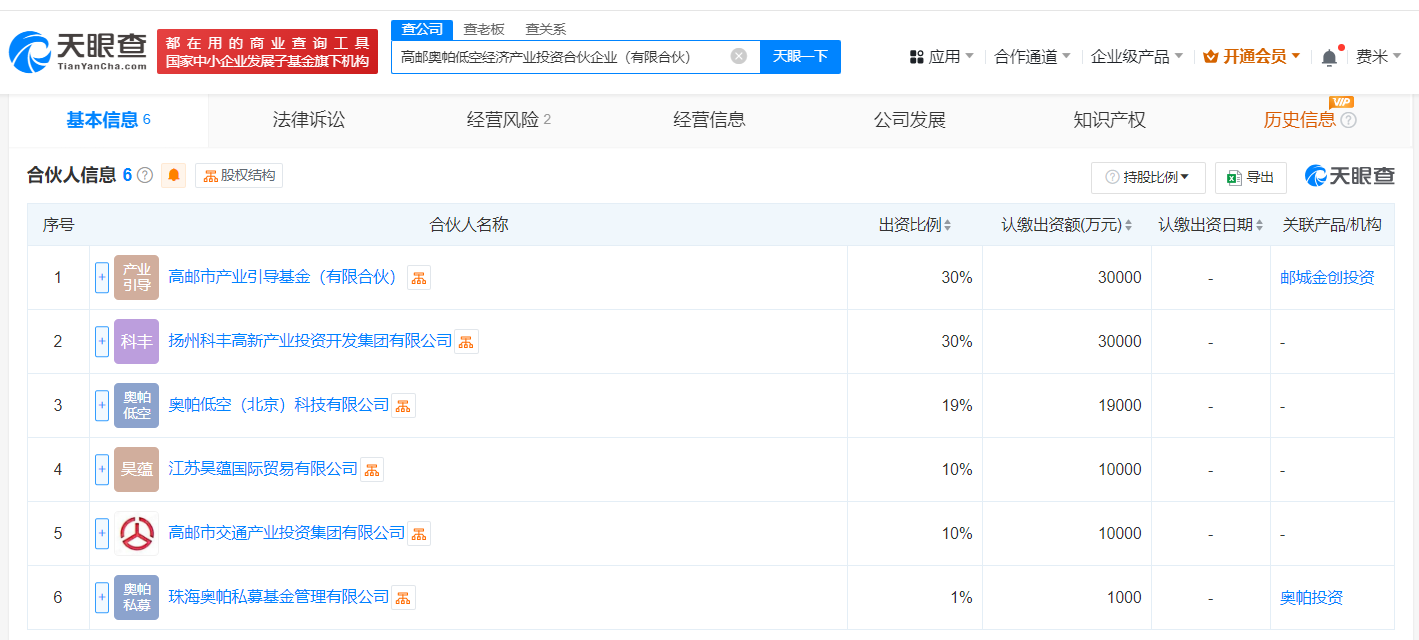The height and width of the screenshot is (640, 1419).
Task: Select 查公司 search mode tab
Action: click(x=422, y=29)
